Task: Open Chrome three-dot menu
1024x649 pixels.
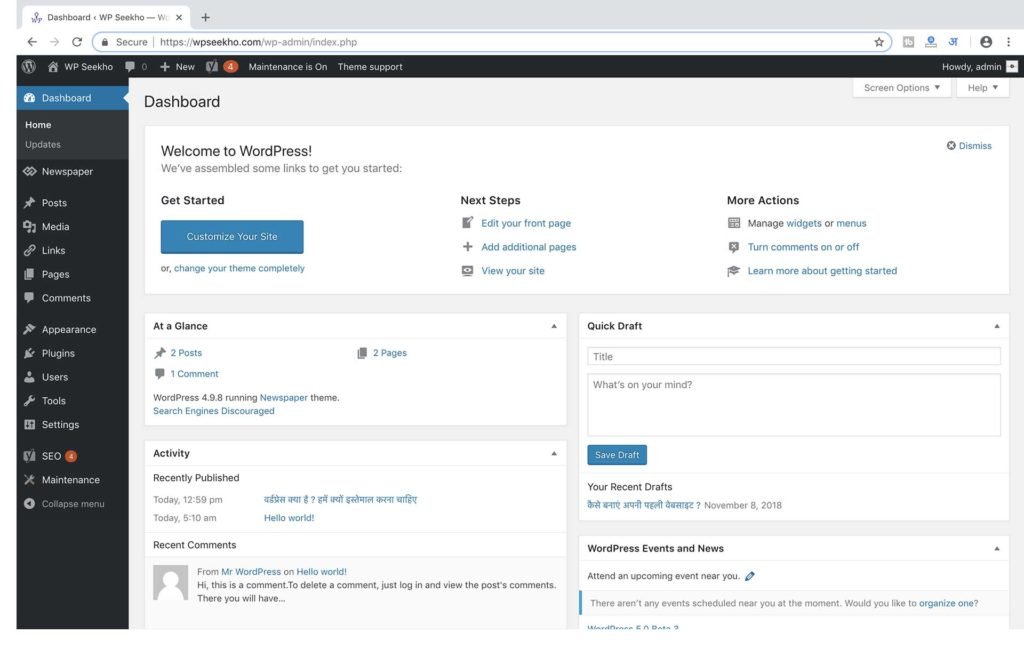Action: click(1008, 42)
